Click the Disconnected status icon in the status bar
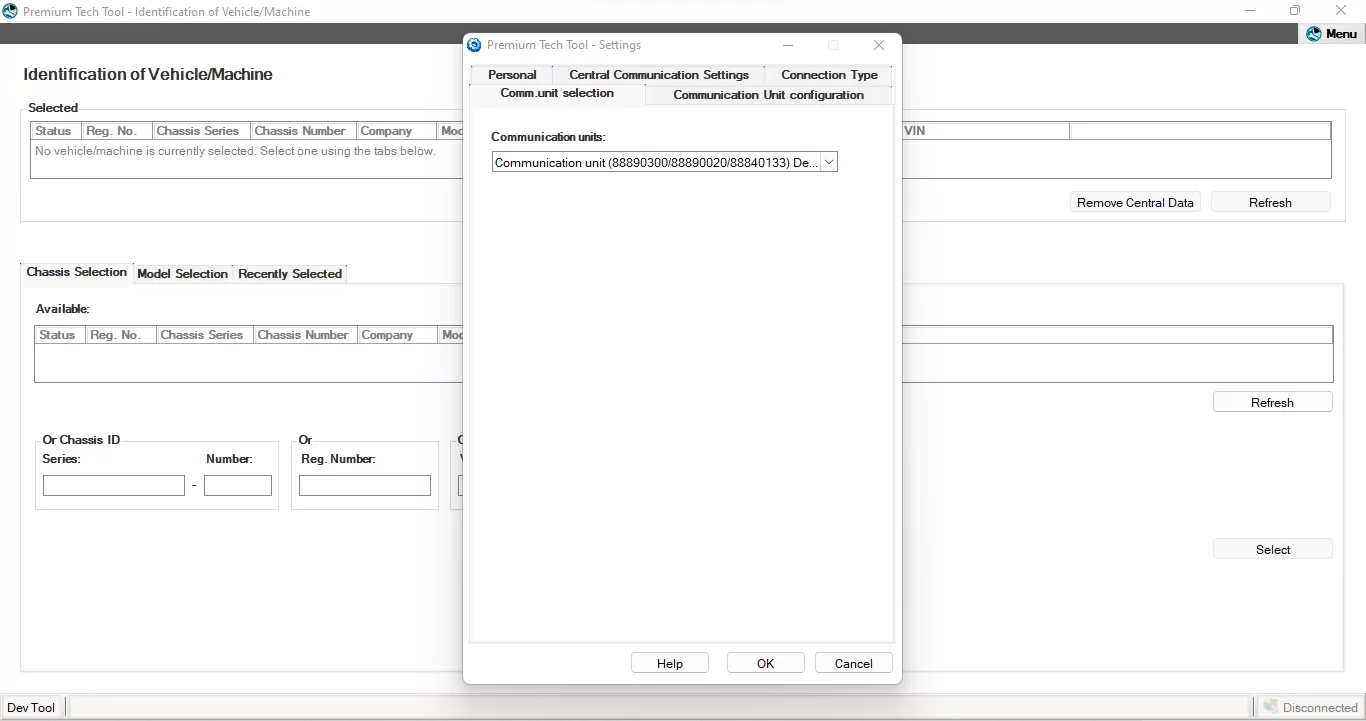 pos(1272,706)
